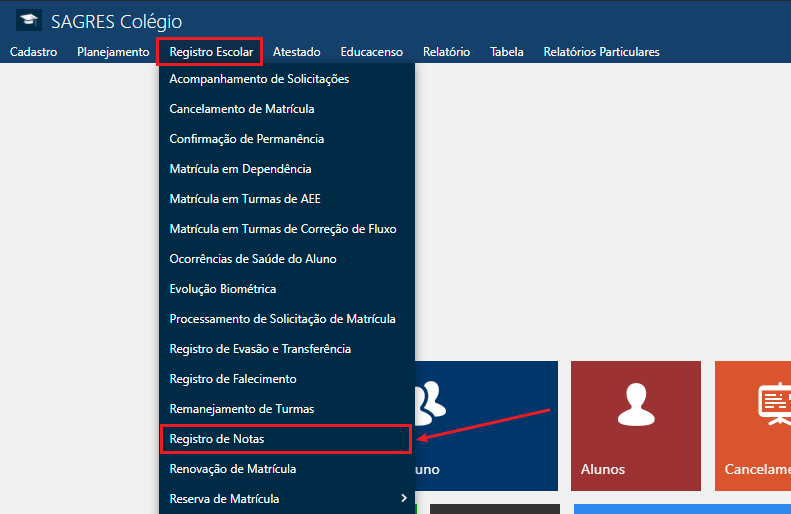Image resolution: width=791 pixels, height=514 pixels.
Task: Open the Cadastro menu
Action: pyautogui.click(x=33, y=52)
